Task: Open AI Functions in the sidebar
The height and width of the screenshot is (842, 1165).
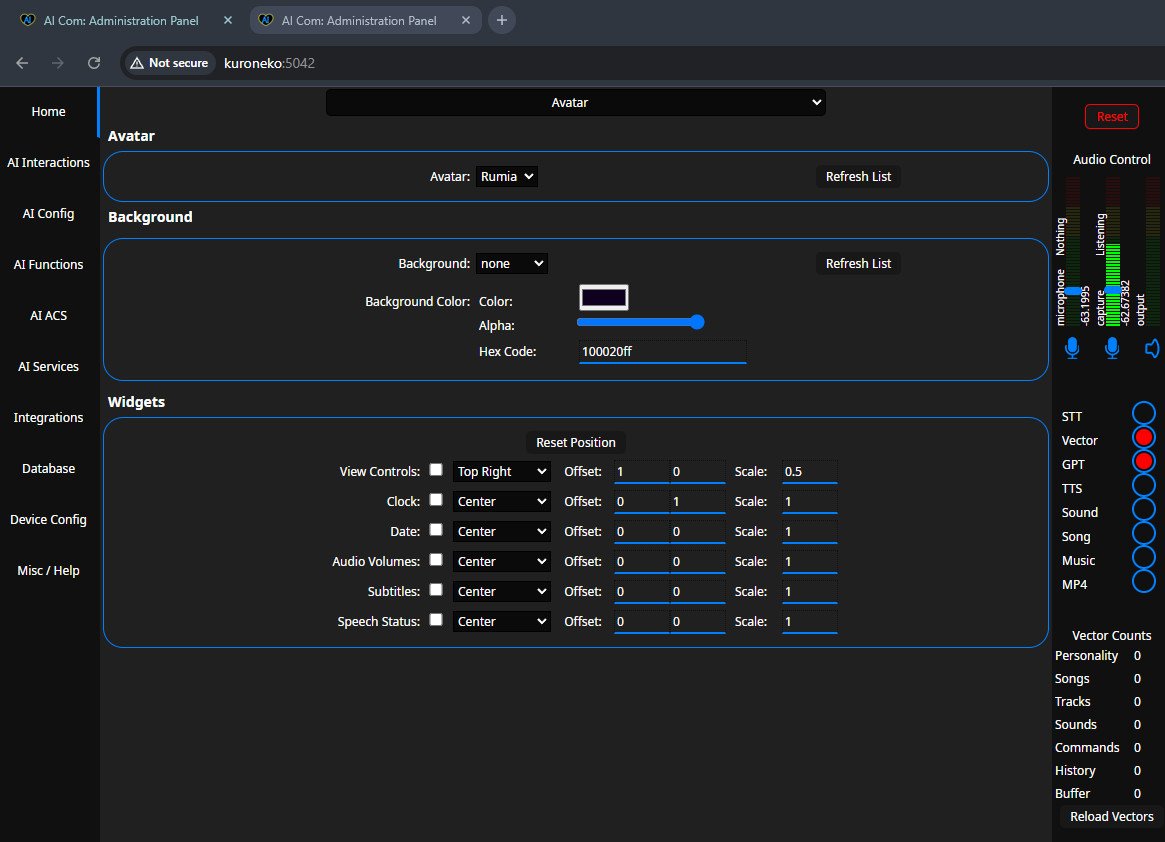Action: coord(48,265)
